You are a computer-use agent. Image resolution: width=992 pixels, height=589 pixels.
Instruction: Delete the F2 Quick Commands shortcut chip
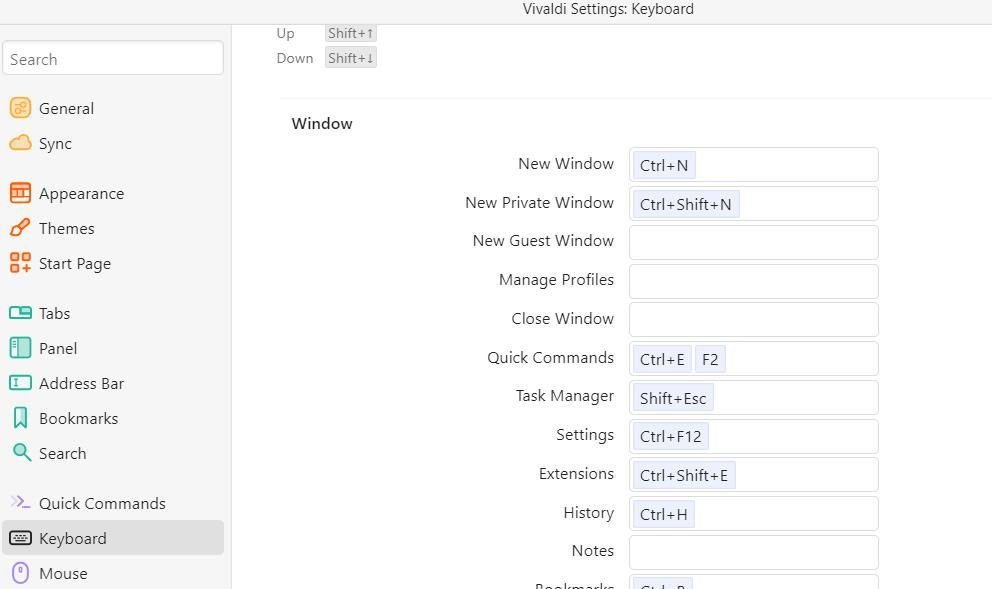coord(709,359)
